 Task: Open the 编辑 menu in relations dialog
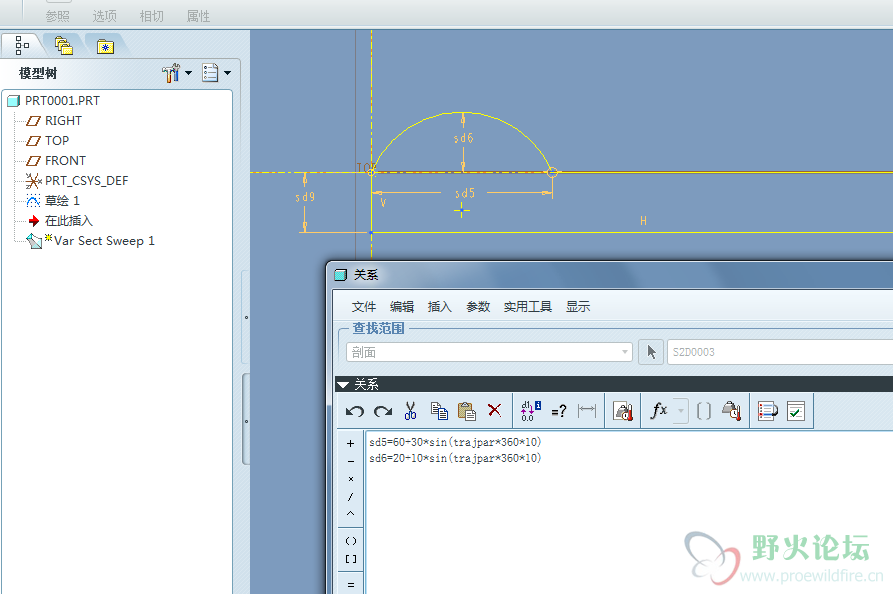tap(402, 306)
